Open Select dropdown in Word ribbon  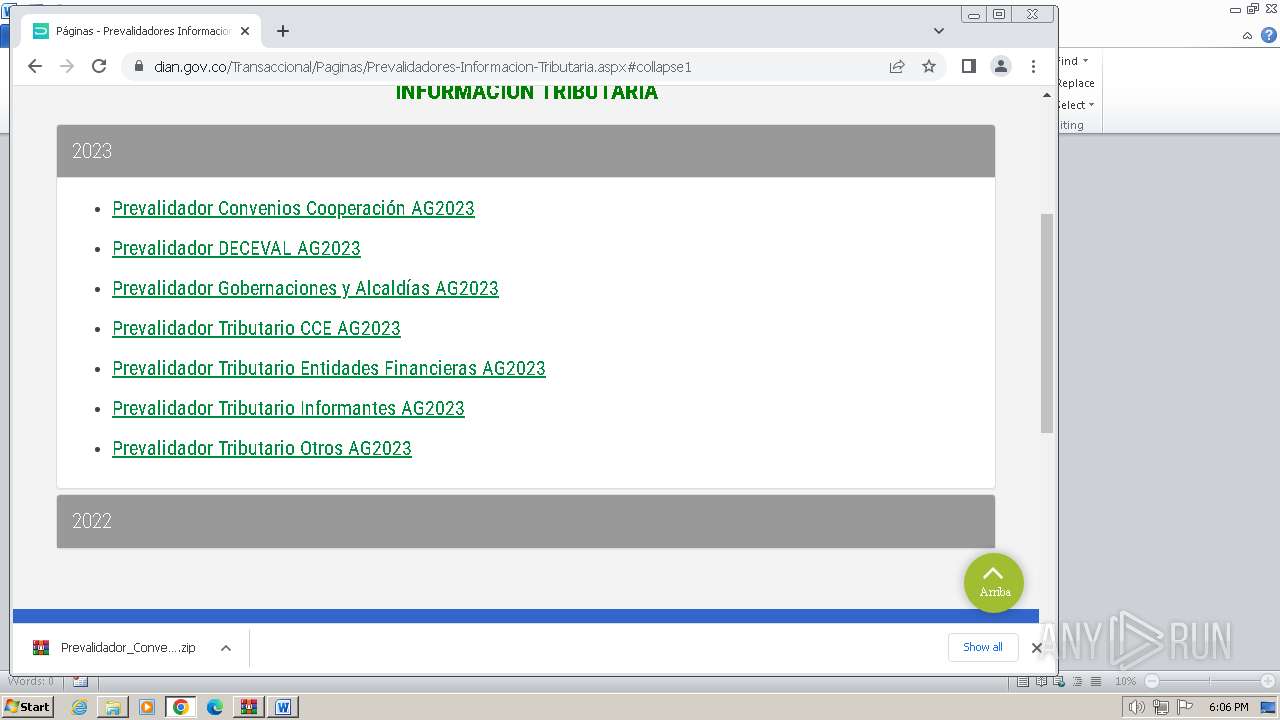click(1076, 105)
